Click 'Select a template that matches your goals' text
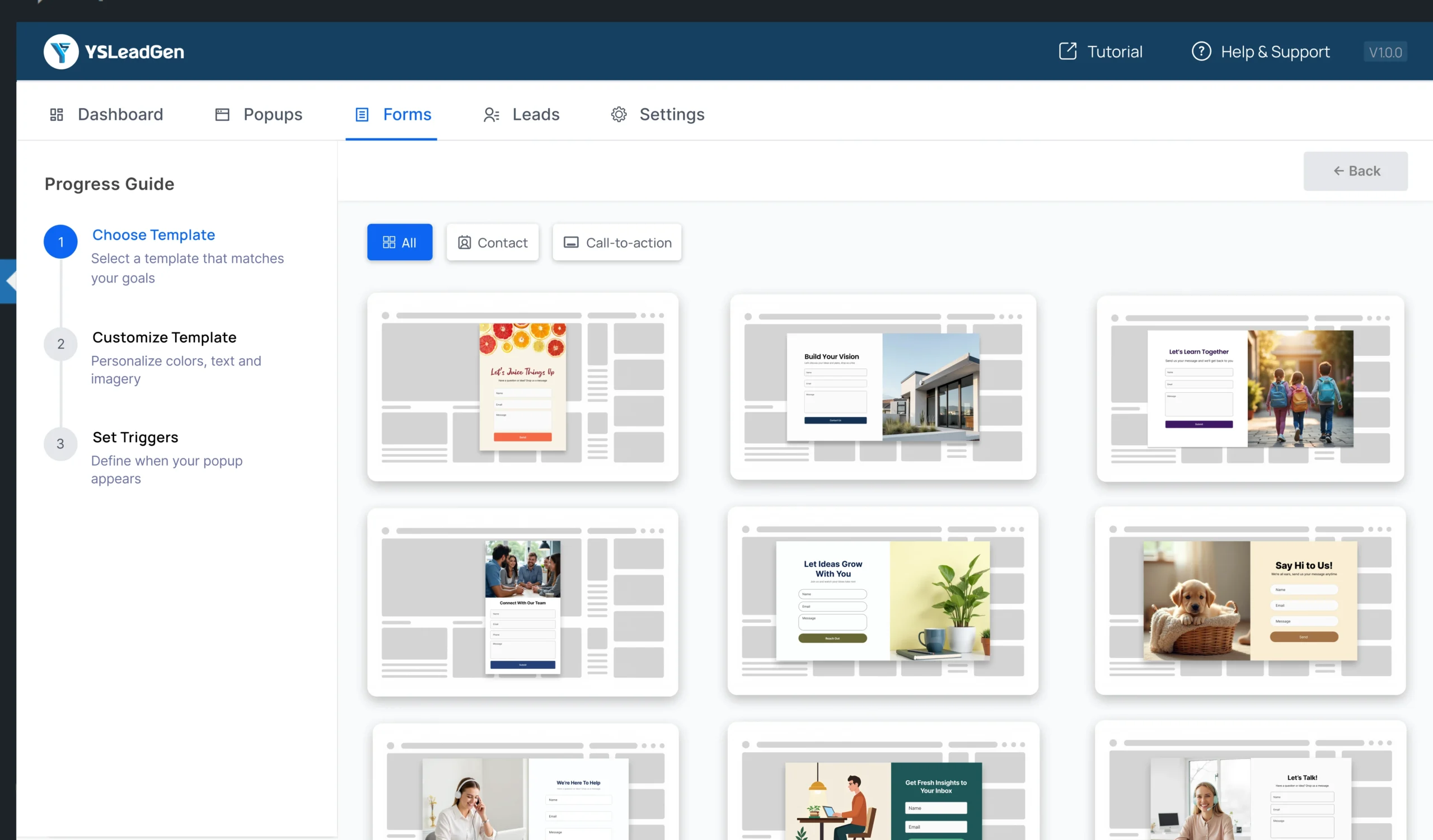 [x=188, y=268]
